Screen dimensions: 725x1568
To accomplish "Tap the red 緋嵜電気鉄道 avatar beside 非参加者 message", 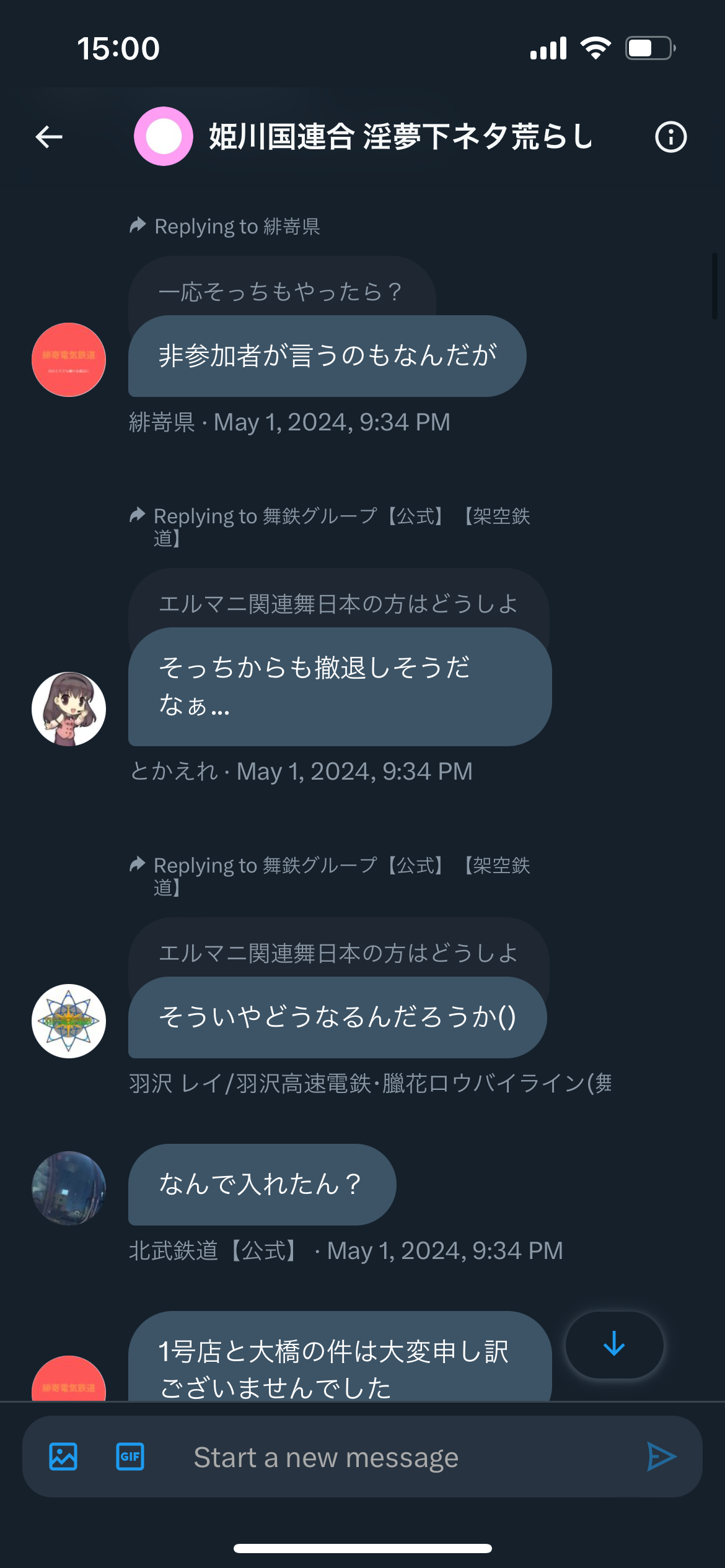I will coord(69,360).
